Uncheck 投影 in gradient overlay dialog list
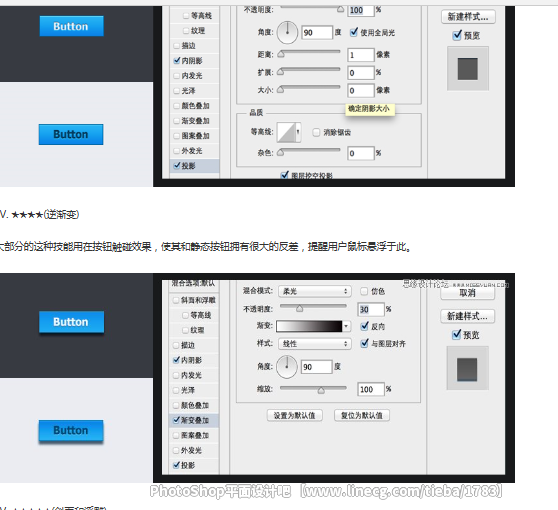The width and height of the screenshot is (558, 510). point(176,465)
